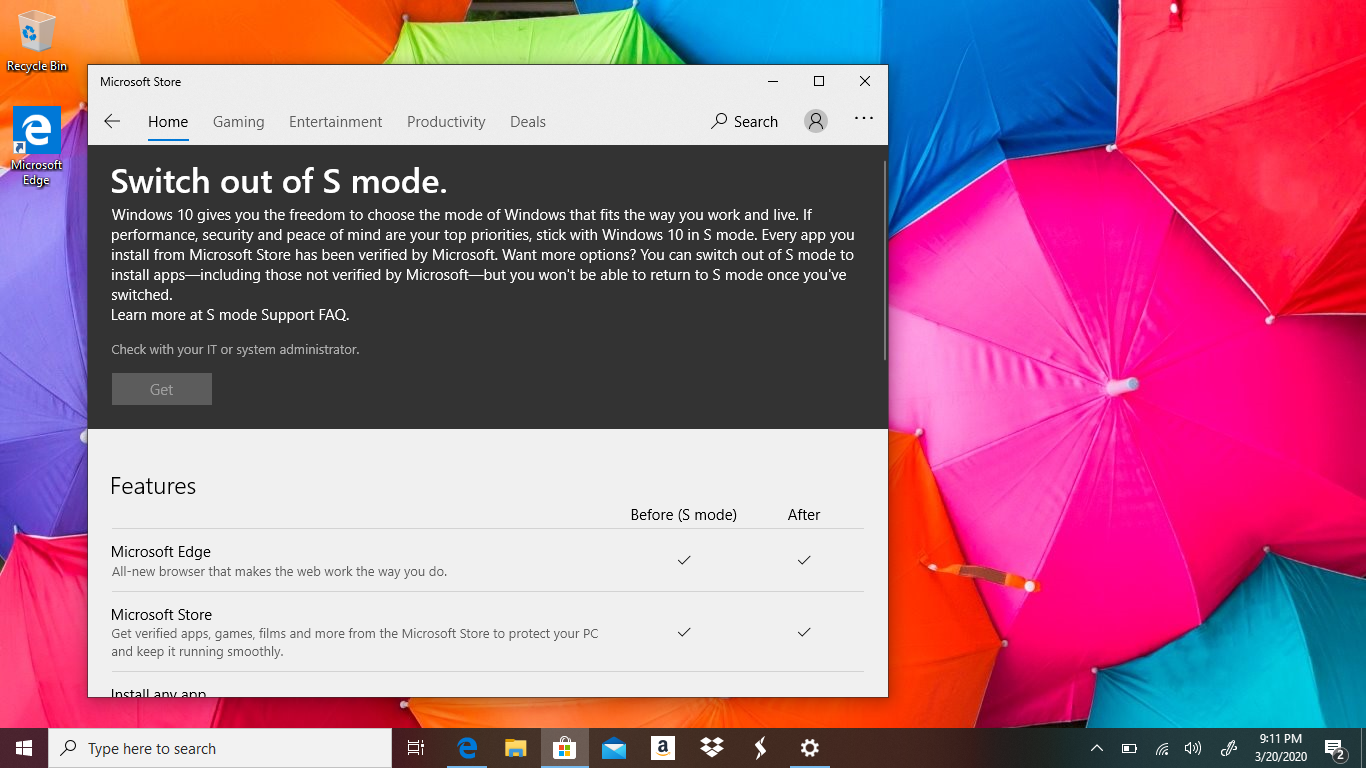Open the user account profile icon
The width and height of the screenshot is (1366, 768).
click(816, 121)
